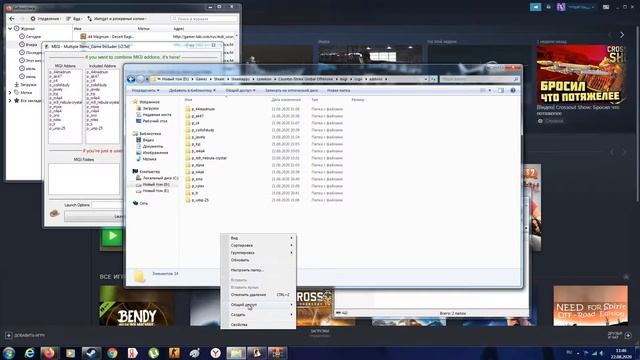Select p_44magnum in MIGI Addons list
This screenshot has width=640, height=360.
click(60, 72)
